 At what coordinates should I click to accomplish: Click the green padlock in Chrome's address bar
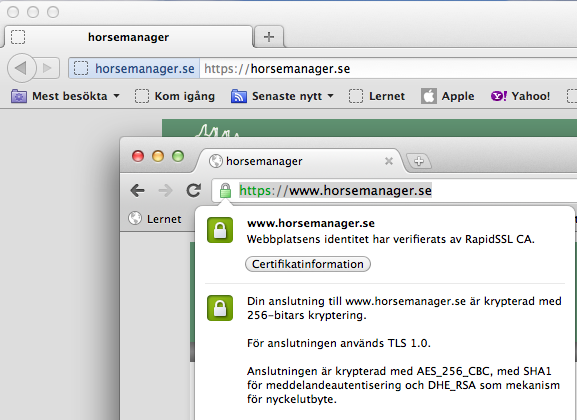[225, 191]
